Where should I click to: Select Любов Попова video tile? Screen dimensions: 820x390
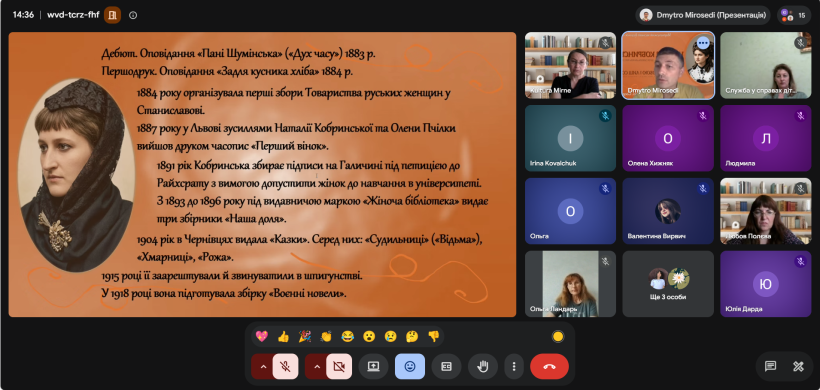click(766, 211)
